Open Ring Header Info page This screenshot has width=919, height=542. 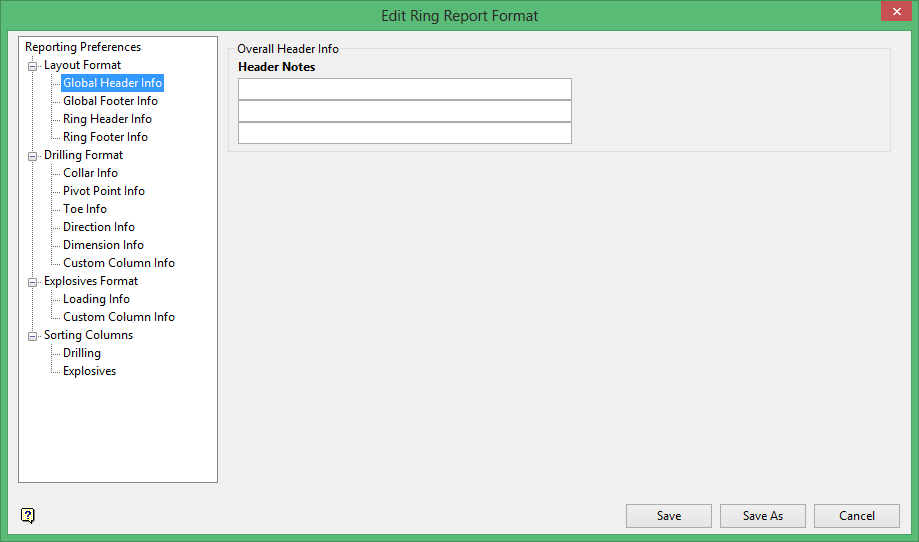[x=107, y=119]
